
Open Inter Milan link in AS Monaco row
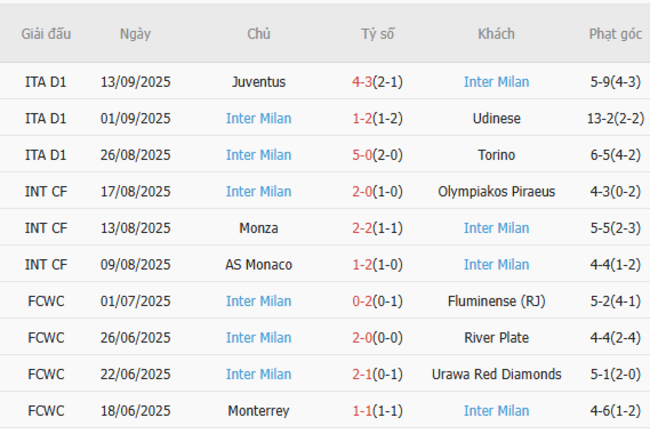496,265
